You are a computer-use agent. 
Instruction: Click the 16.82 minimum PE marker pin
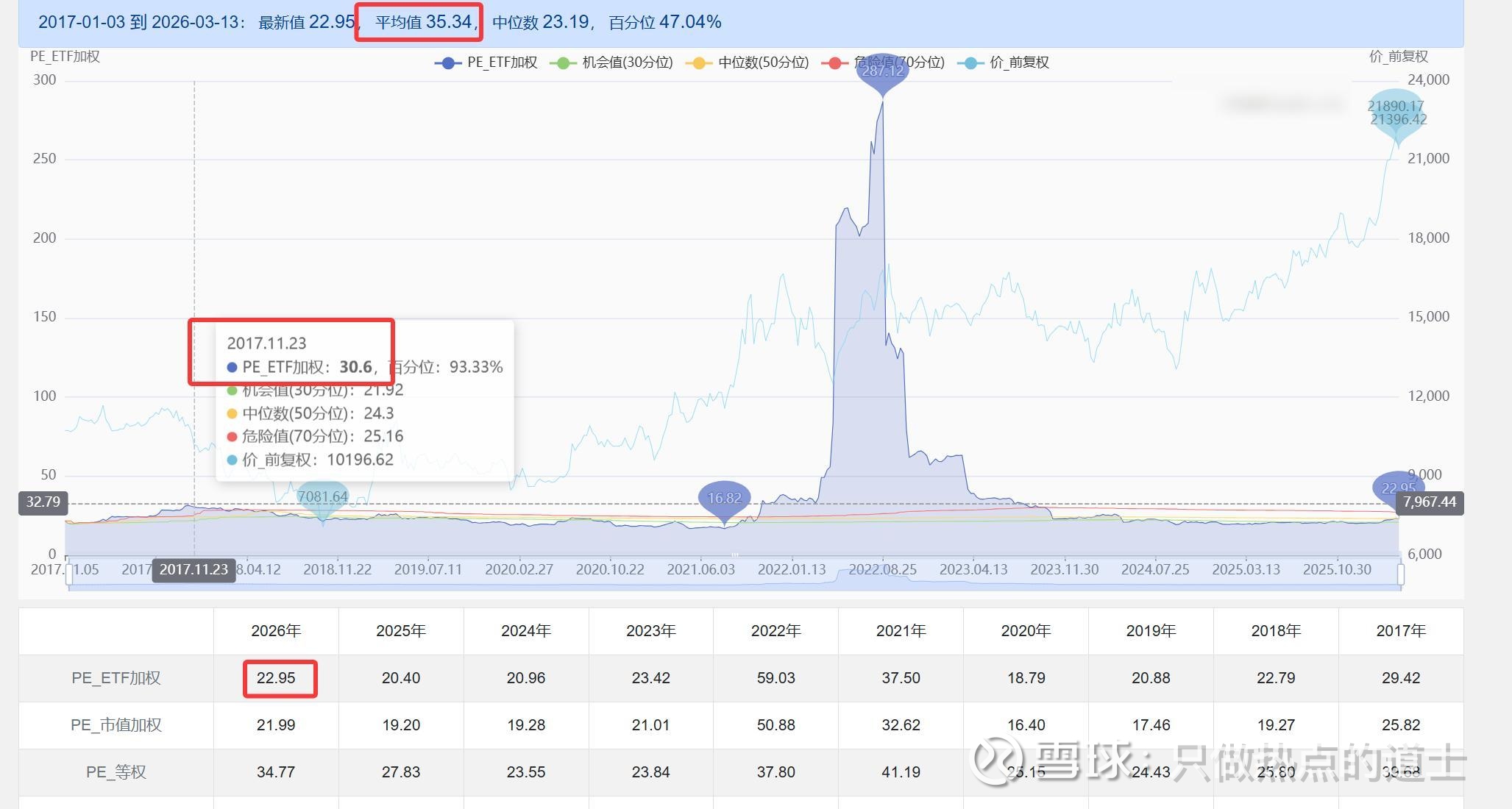pyautogui.click(x=724, y=499)
